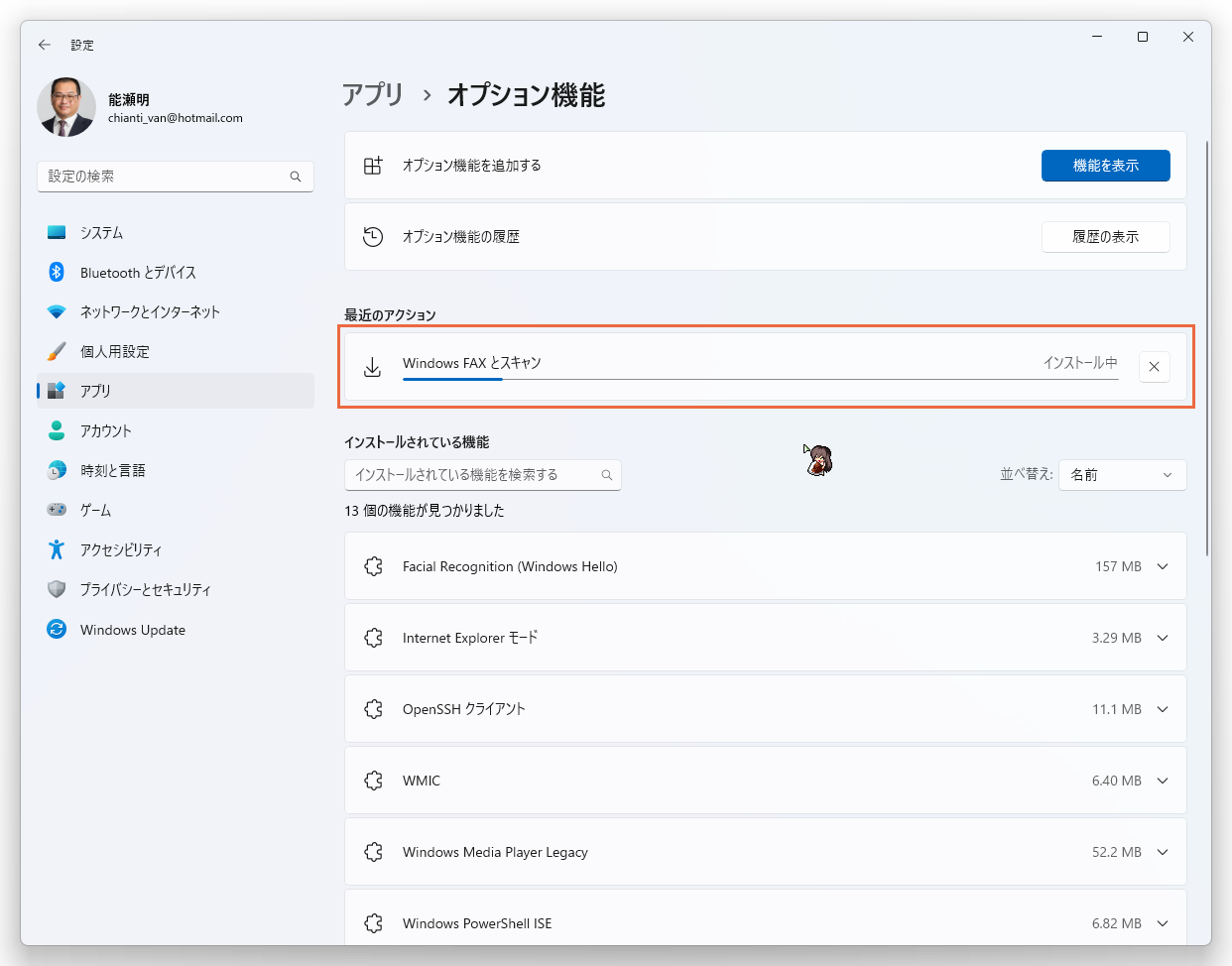
Task: Click the add optional feature grid icon
Action: tap(373, 166)
